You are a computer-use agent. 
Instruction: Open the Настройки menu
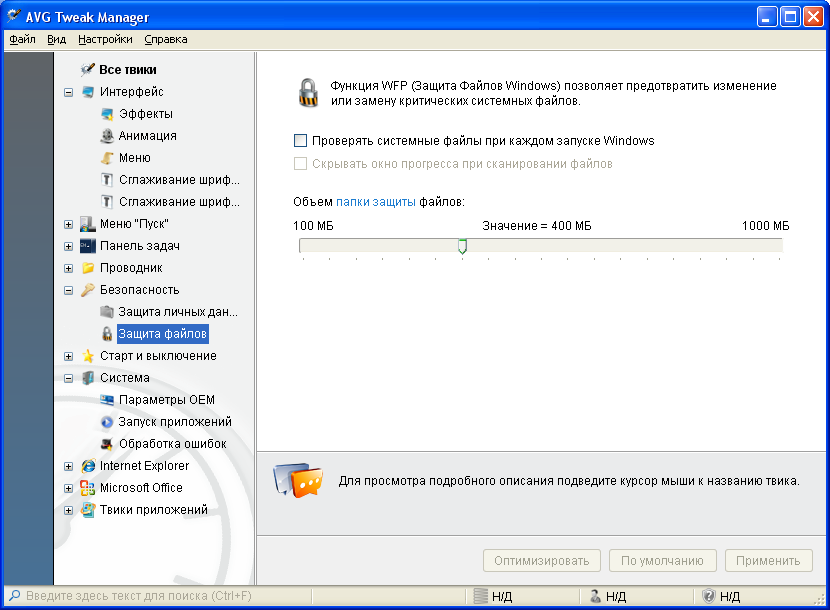pyautogui.click(x=105, y=39)
